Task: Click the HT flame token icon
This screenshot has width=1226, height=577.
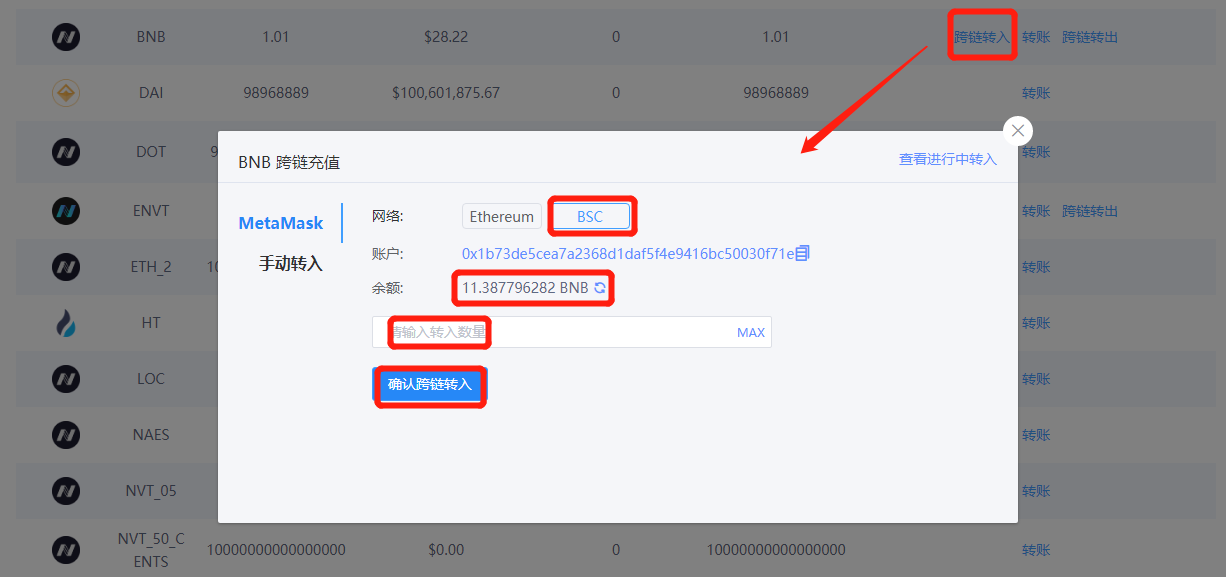Action: (x=66, y=323)
